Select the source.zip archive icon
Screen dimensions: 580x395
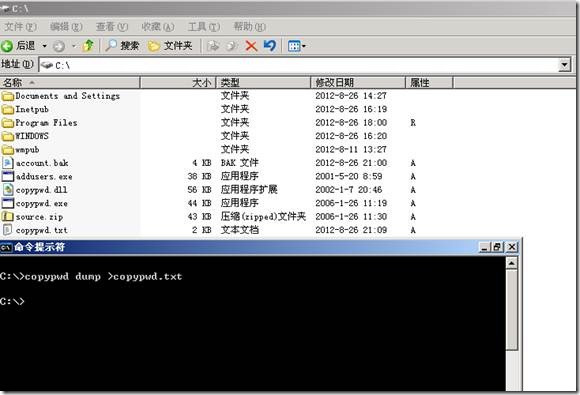point(7,217)
